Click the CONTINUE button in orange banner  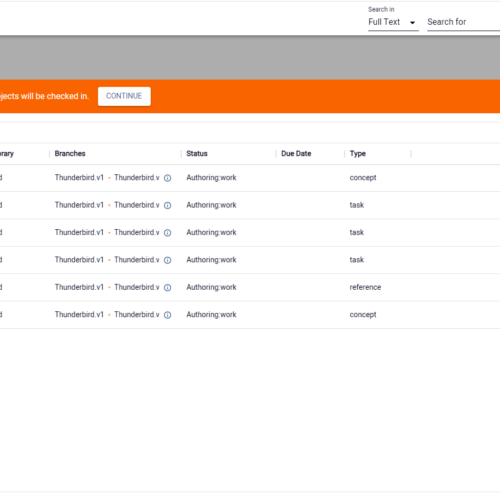[124, 96]
